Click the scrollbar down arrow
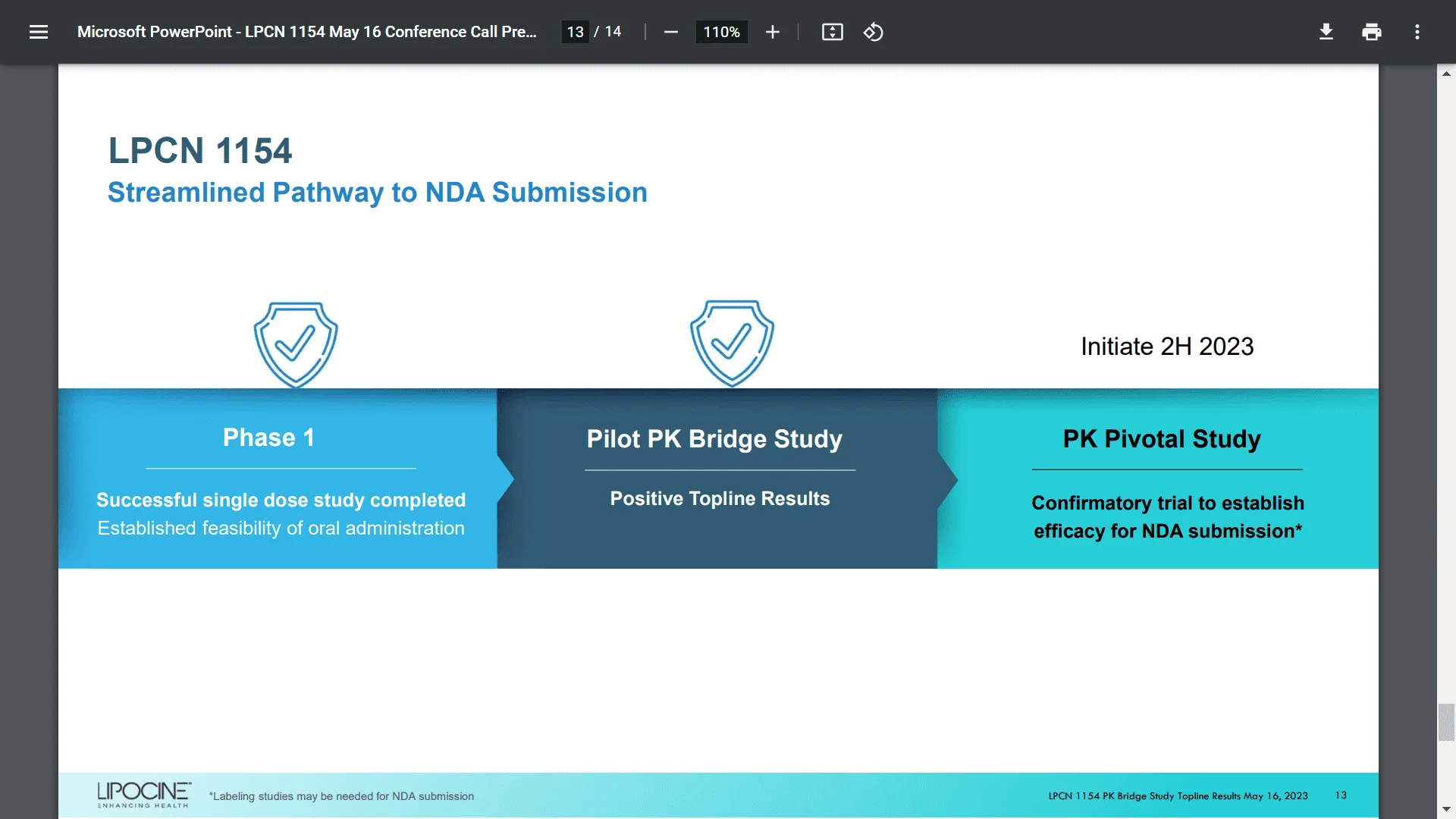1456x819 pixels. (1446, 809)
